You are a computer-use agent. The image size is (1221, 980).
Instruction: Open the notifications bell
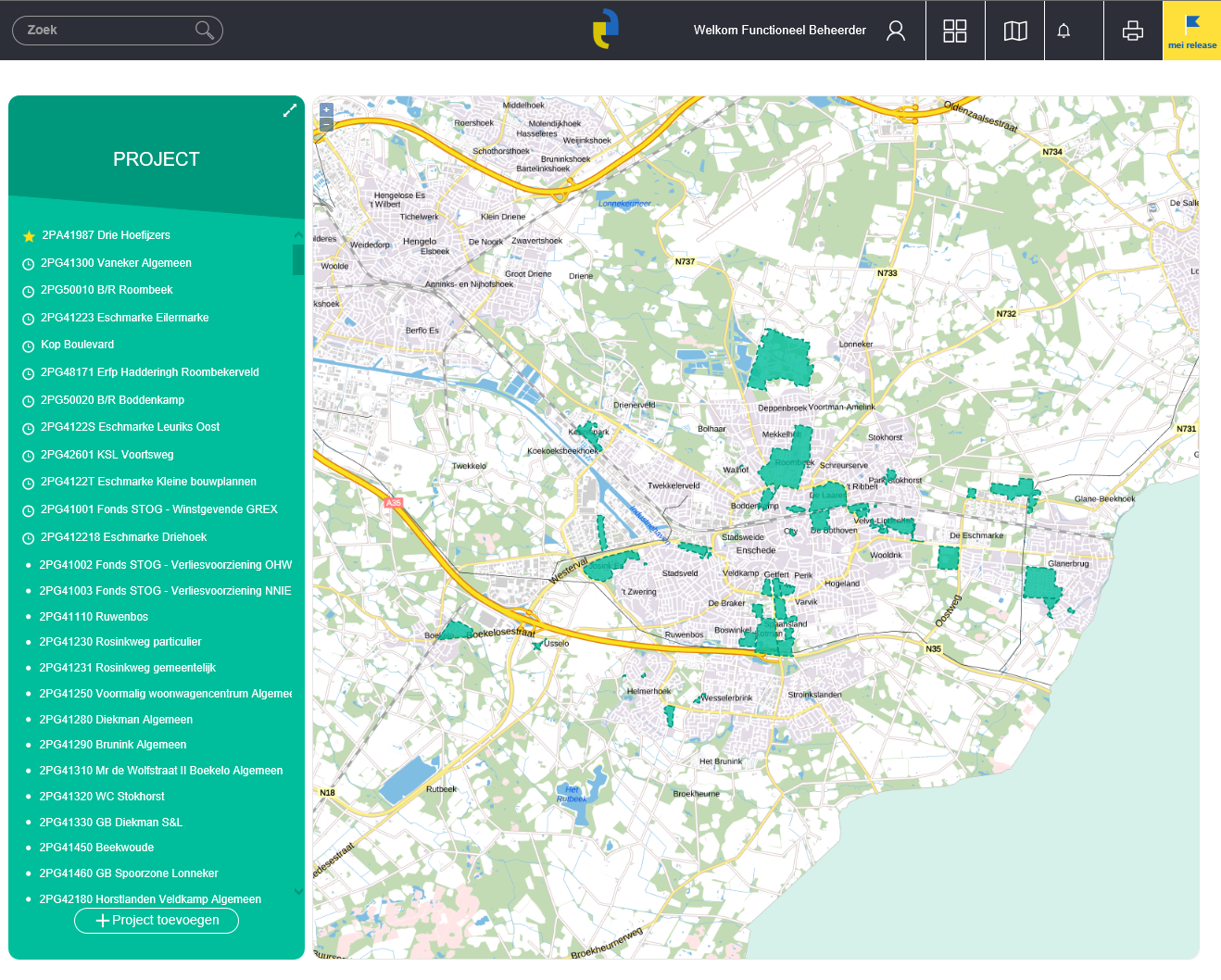coord(1064,31)
